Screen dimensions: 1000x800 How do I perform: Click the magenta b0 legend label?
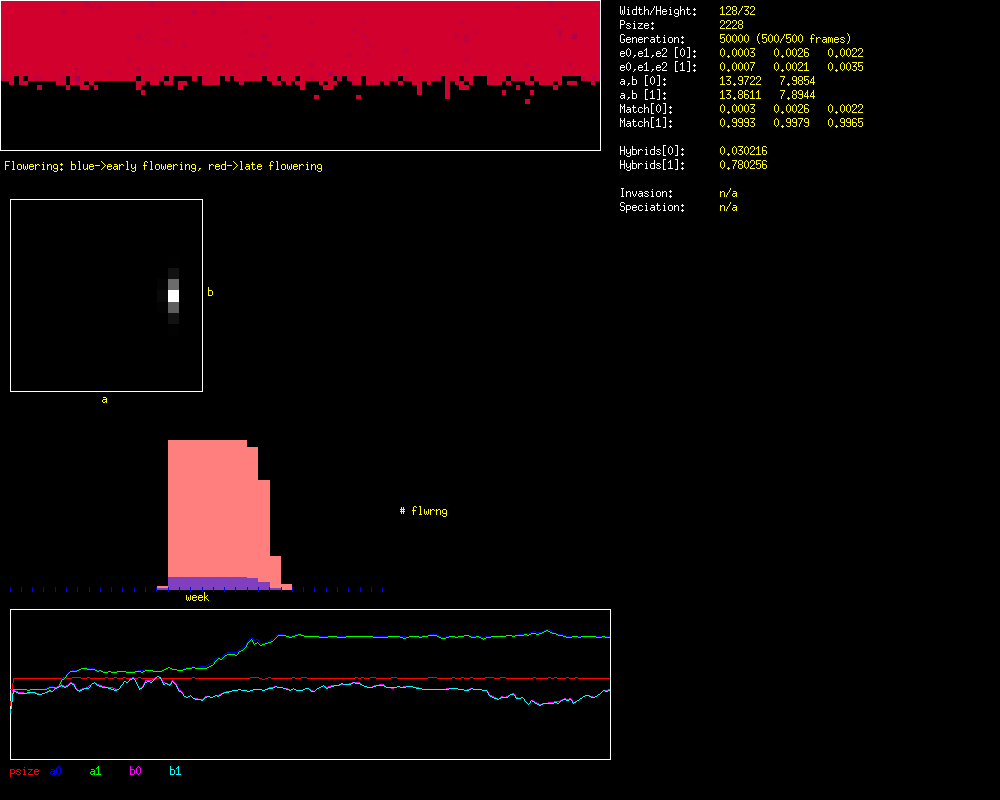click(x=135, y=771)
